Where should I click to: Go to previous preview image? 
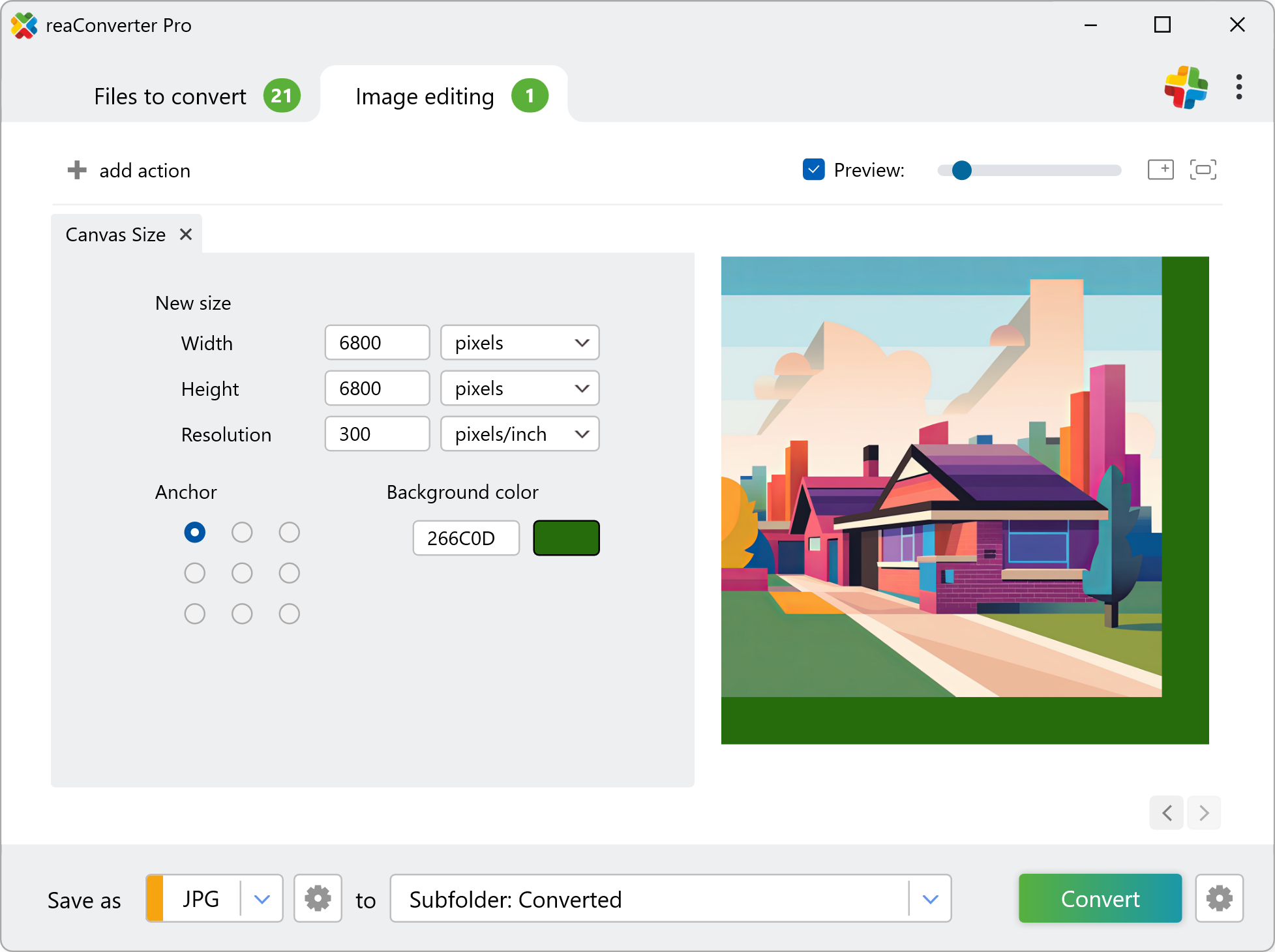click(x=1167, y=812)
